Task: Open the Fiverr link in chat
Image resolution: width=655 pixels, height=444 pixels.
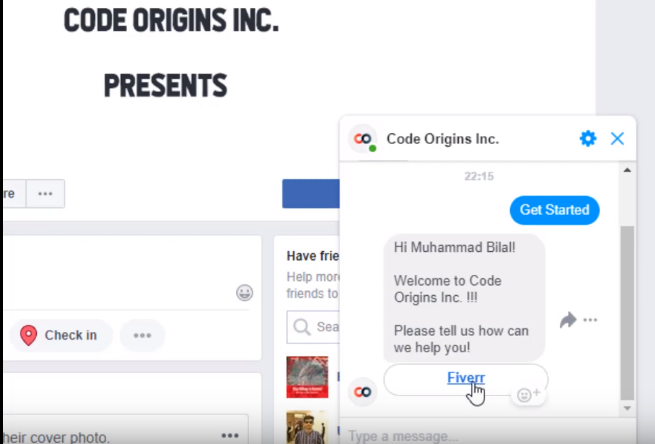Action: [x=466, y=378]
